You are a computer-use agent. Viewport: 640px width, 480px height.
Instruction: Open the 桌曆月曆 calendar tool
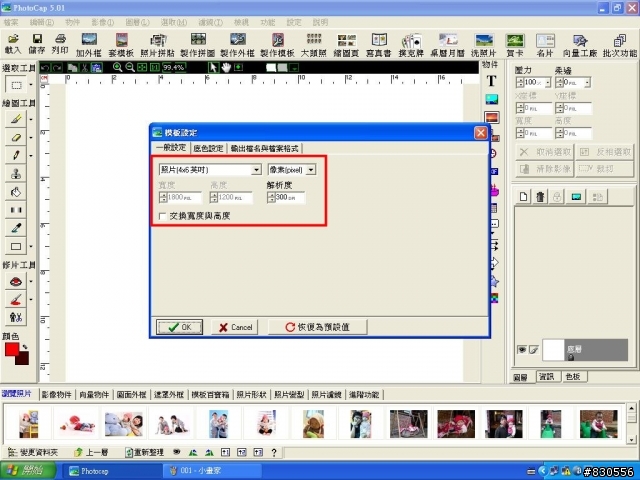click(x=447, y=45)
